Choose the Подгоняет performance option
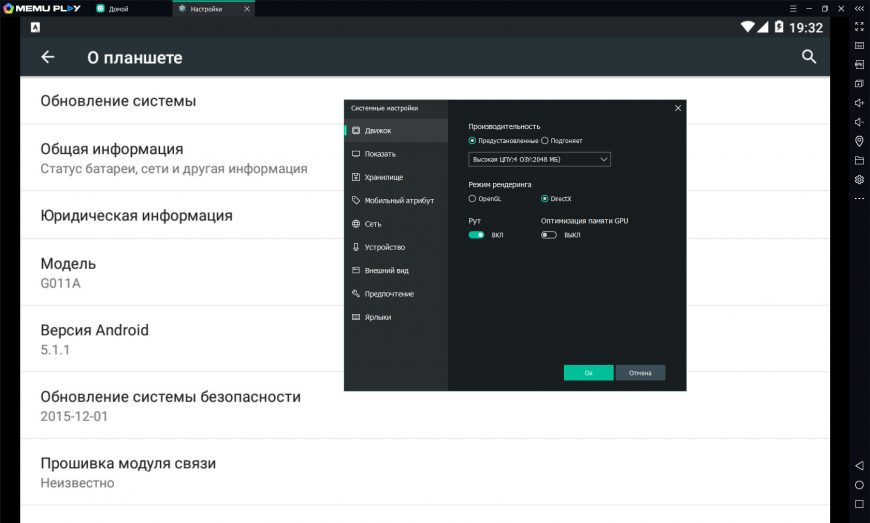 pyautogui.click(x=545, y=141)
